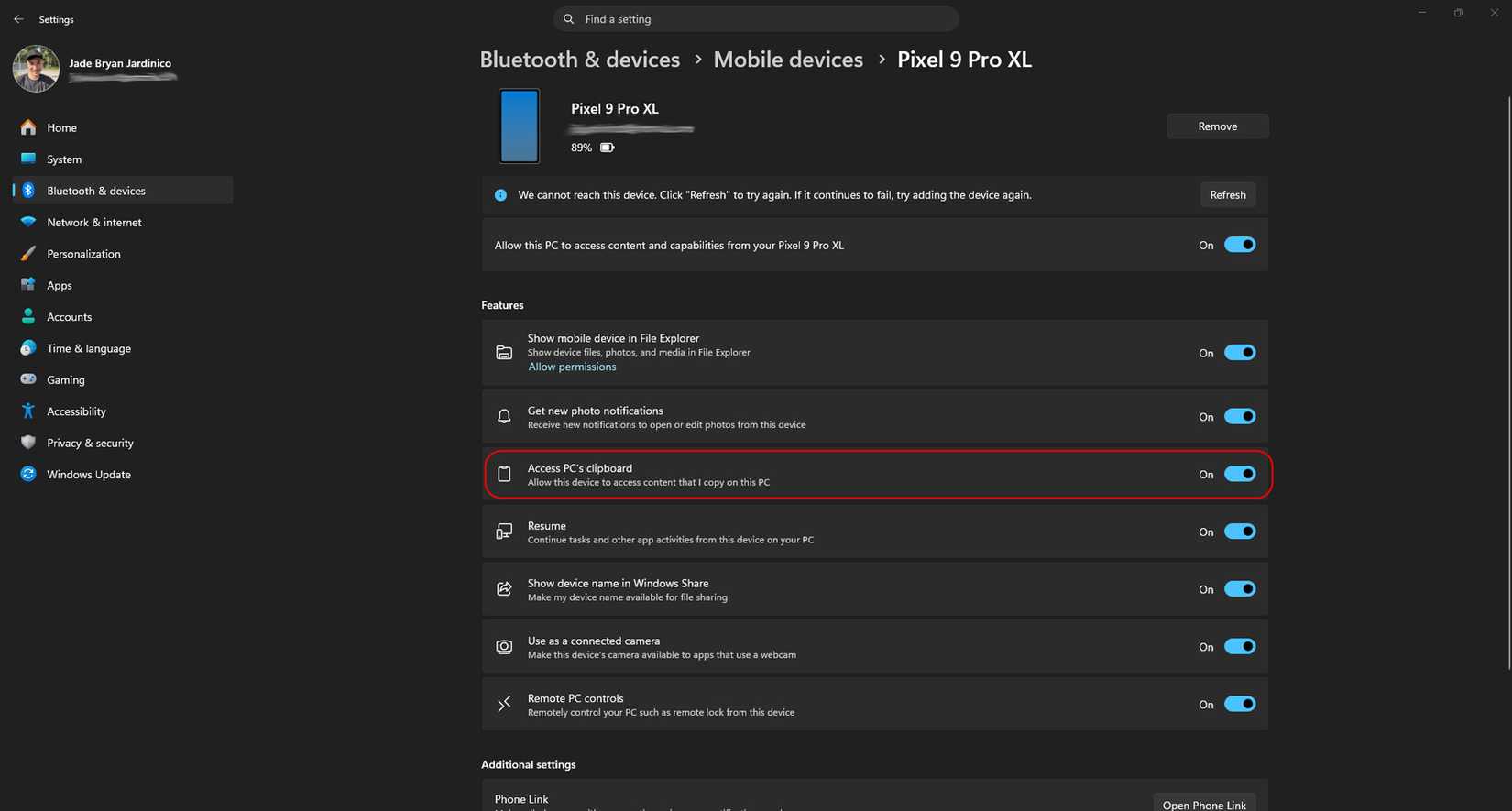Image resolution: width=1512 pixels, height=811 pixels.
Task: Click the Windows Update refresh icon
Action: tap(28, 474)
